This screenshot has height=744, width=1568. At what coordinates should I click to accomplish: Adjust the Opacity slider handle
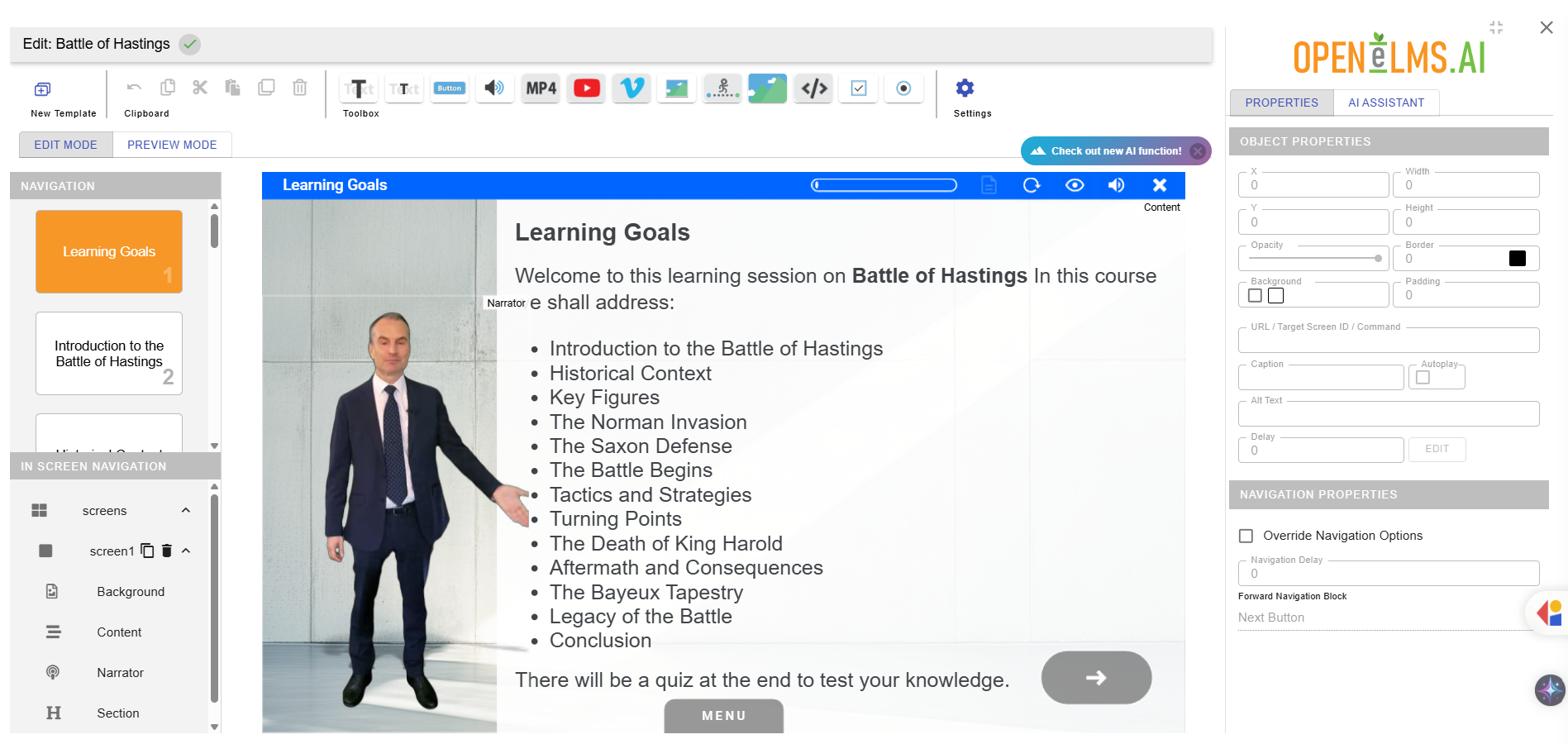point(1378,259)
